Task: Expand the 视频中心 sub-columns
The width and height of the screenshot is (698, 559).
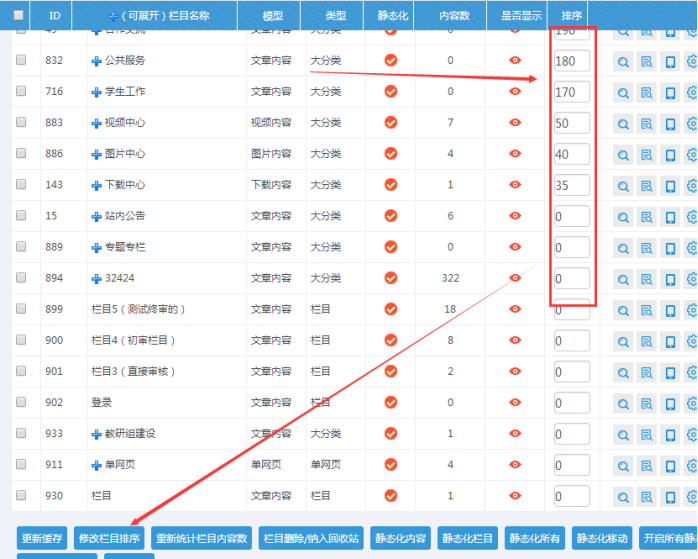Action: pos(97,124)
